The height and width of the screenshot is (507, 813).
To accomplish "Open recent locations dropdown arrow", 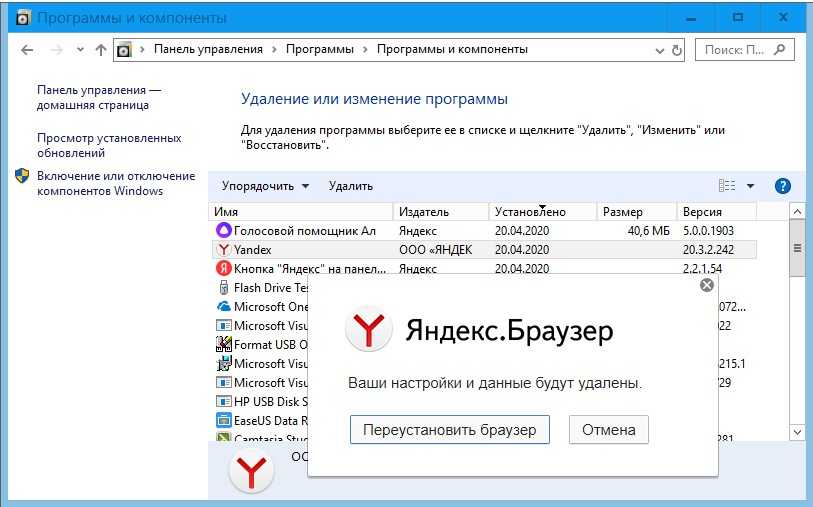I will pyautogui.click(x=80, y=50).
